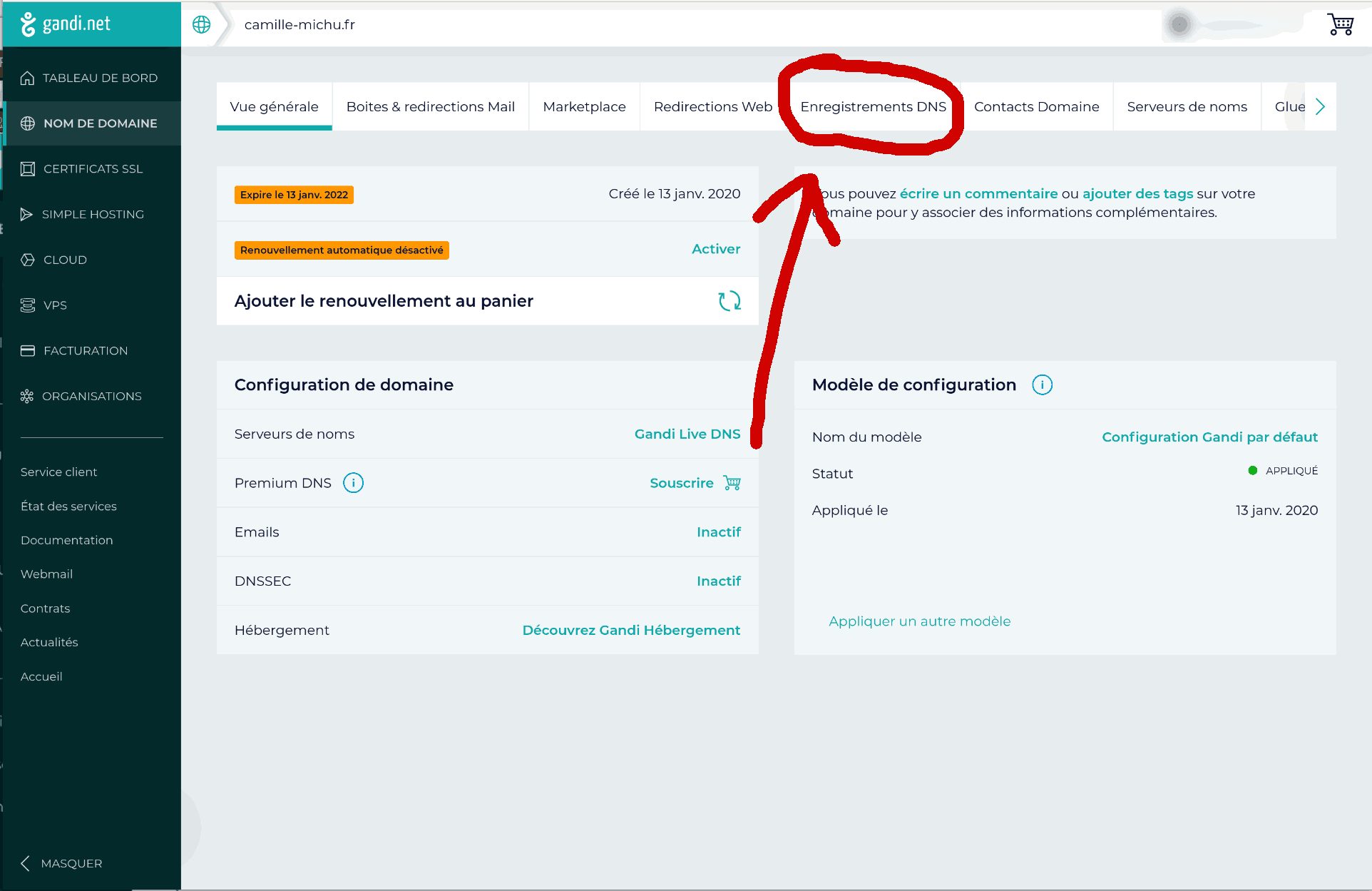Click Appliquer un autre modèle

pos(919,621)
